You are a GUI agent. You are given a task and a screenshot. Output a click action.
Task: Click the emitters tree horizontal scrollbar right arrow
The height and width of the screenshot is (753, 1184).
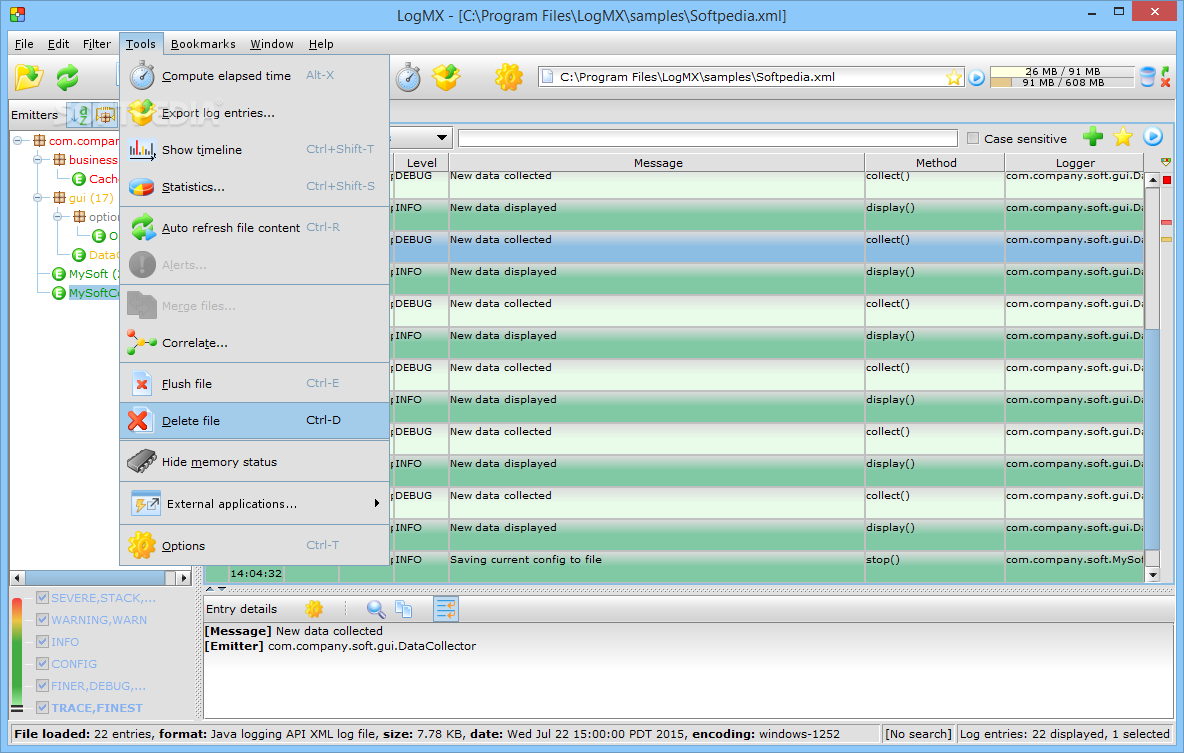pos(183,578)
